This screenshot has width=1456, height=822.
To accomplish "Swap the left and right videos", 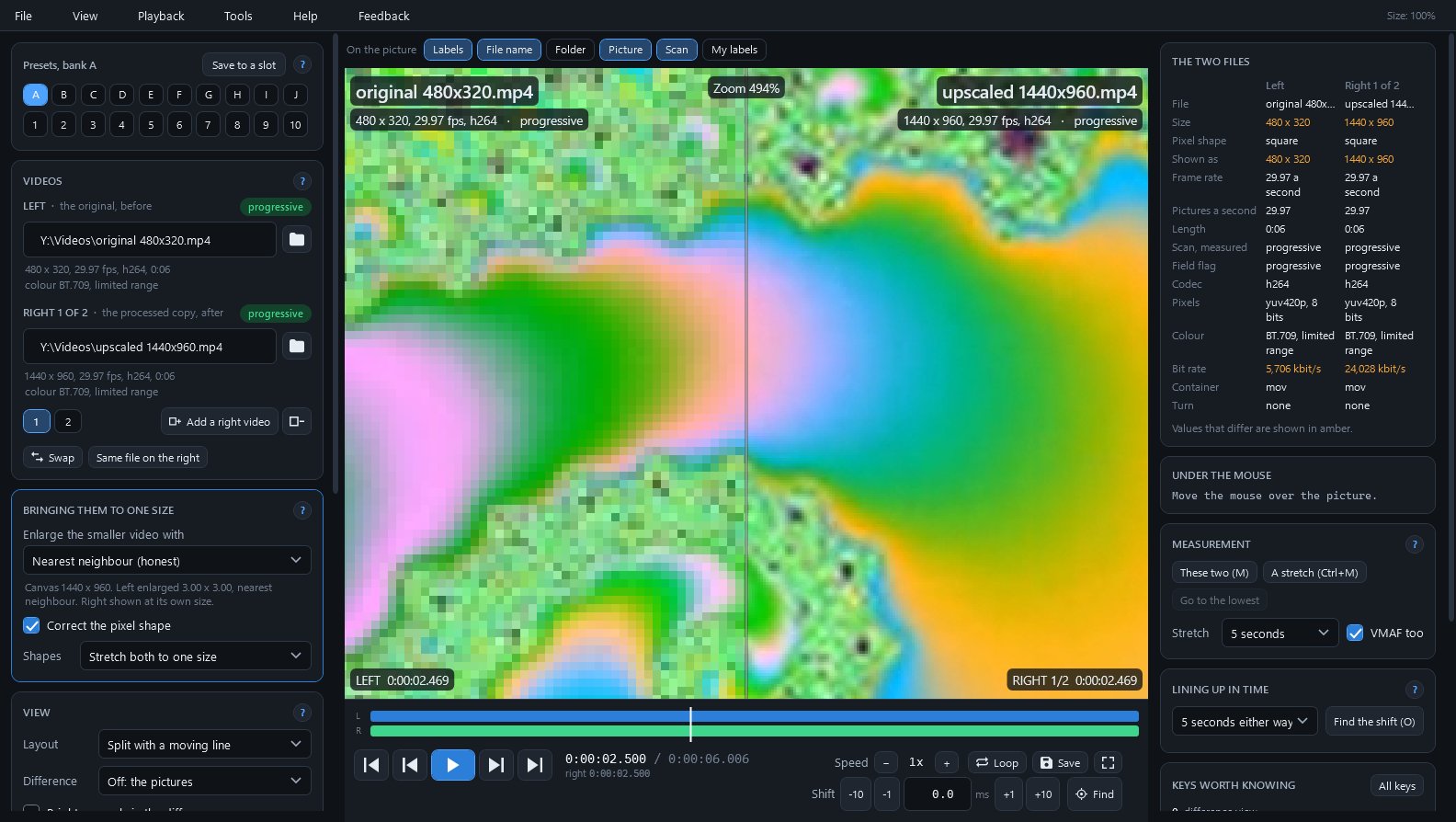I will pyautogui.click(x=52, y=458).
